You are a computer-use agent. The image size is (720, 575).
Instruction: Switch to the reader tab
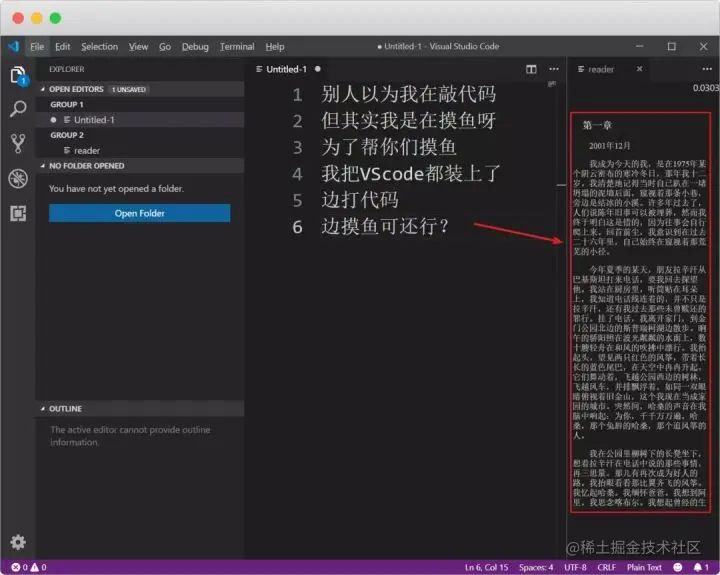608,69
